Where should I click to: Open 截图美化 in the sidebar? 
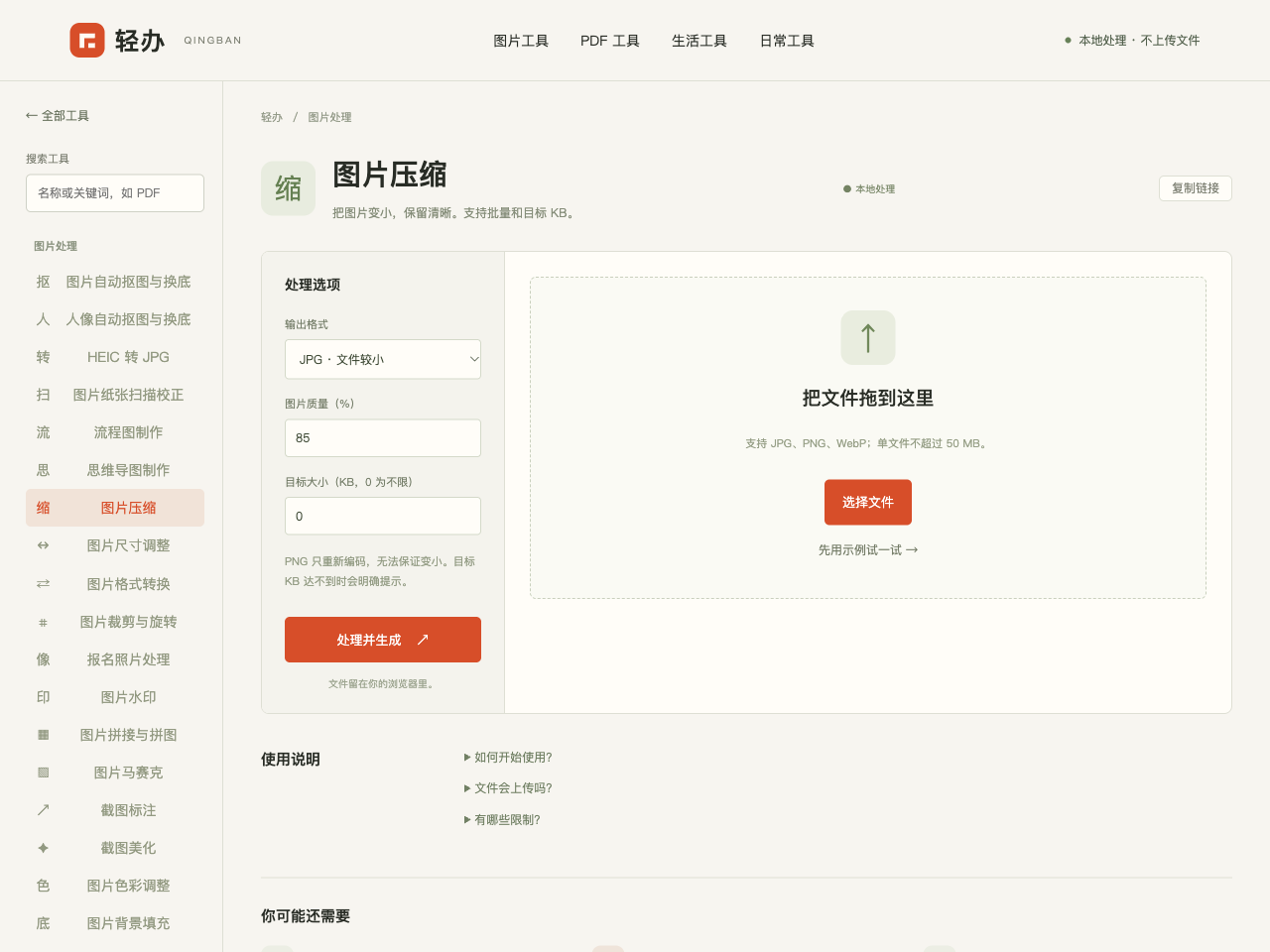pyautogui.click(x=115, y=848)
